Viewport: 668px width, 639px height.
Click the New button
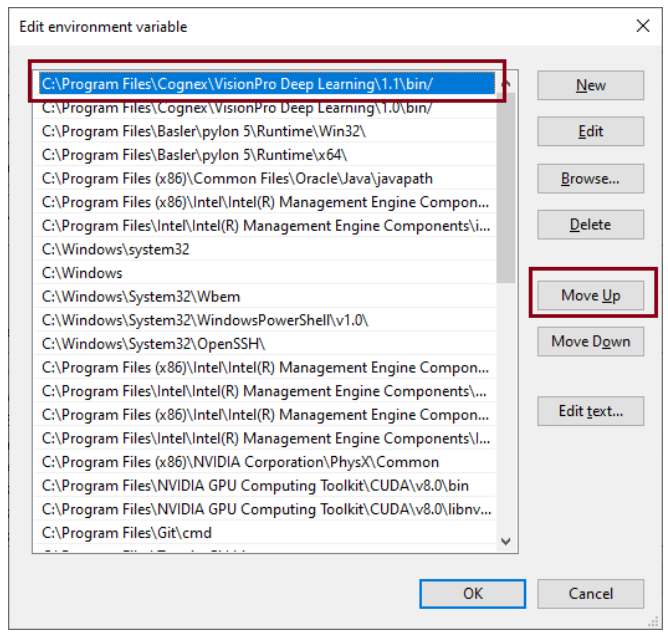(x=590, y=85)
